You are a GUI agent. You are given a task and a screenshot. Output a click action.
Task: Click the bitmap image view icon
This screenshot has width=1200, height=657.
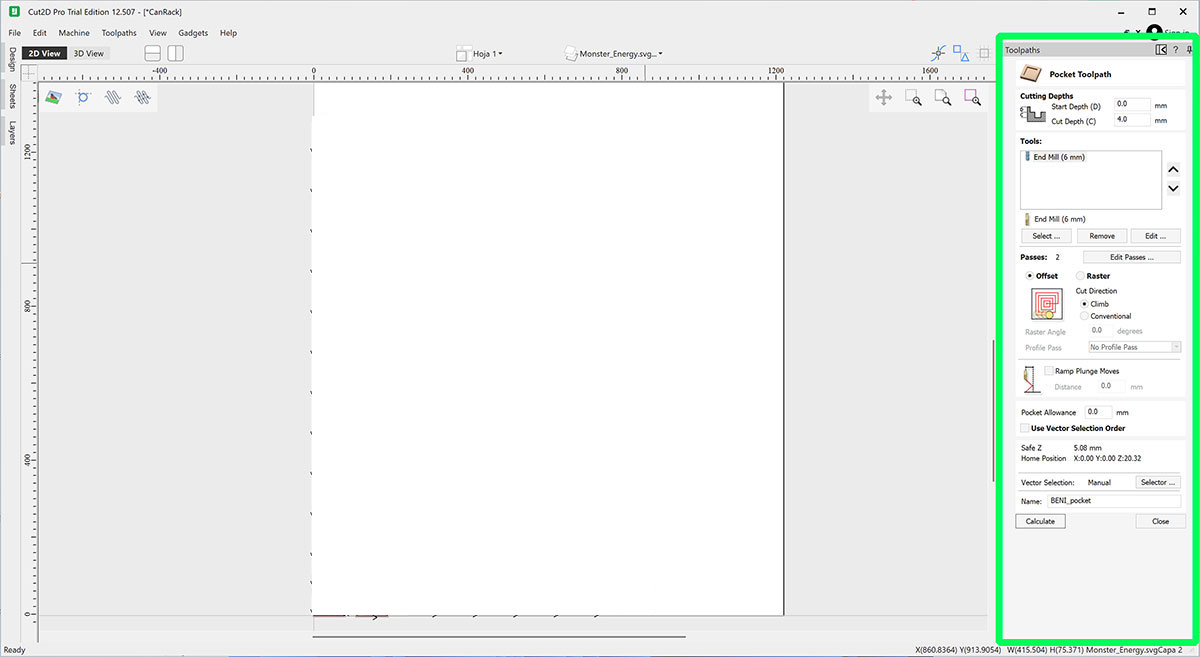(54, 97)
